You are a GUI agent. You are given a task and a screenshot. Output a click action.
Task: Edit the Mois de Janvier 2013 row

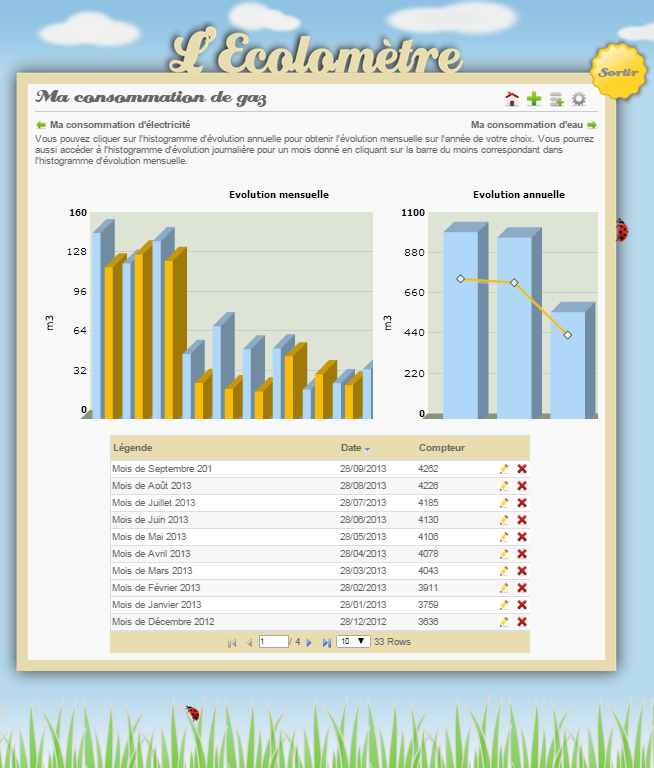click(x=504, y=605)
